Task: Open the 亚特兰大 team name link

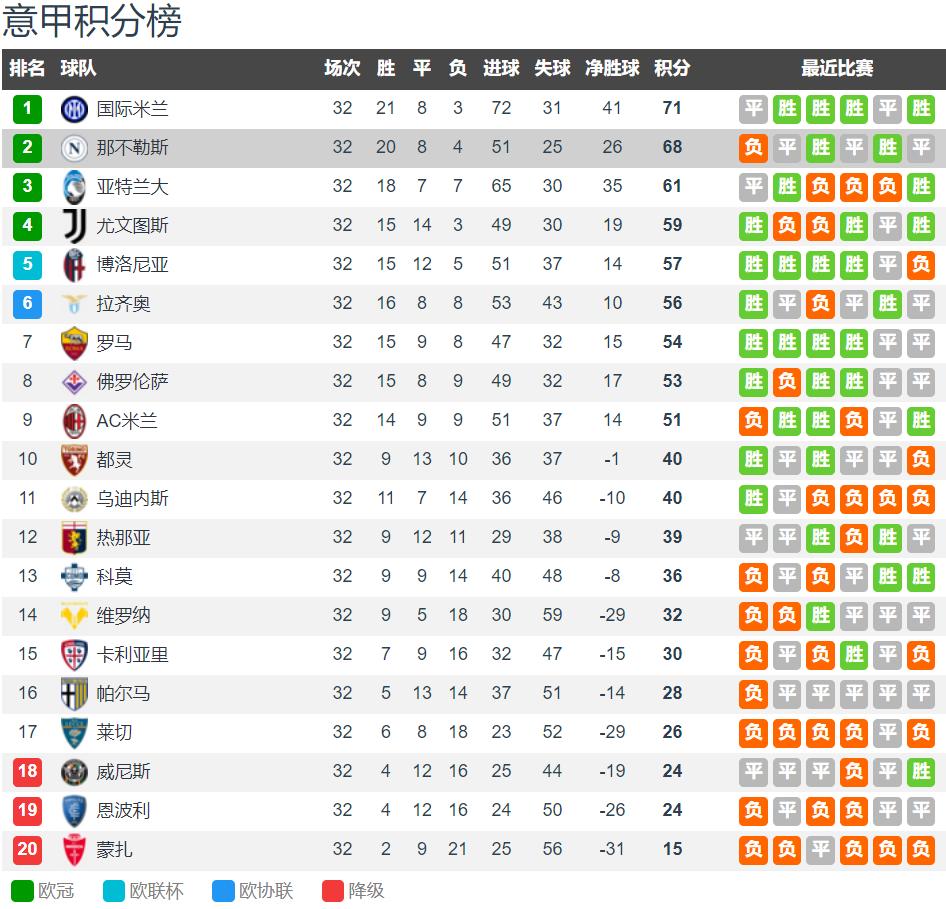Action: coord(132,187)
